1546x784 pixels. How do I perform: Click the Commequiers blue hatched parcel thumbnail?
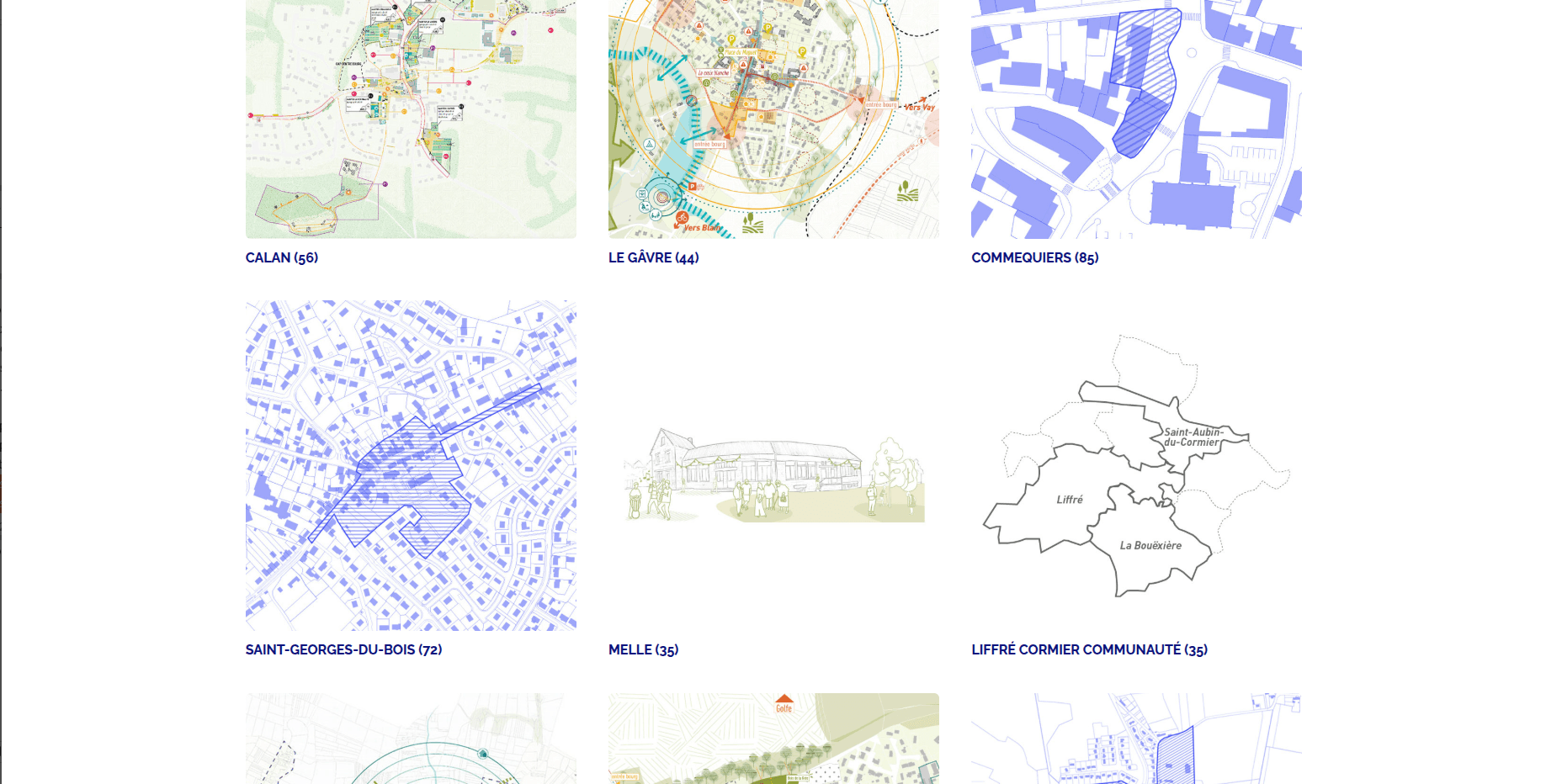tap(1136, 118)
